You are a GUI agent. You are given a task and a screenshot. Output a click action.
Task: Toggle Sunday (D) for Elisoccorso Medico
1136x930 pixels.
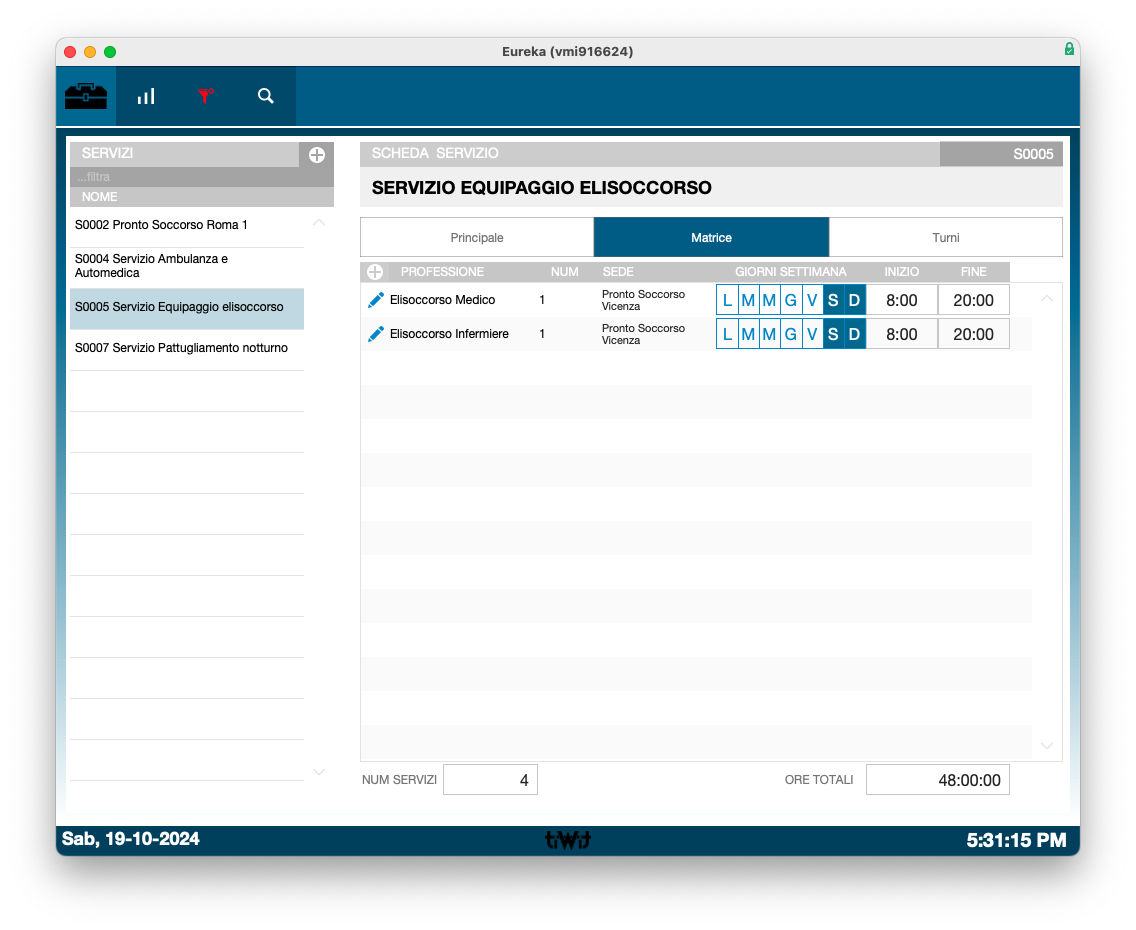(x=854, y=300)
